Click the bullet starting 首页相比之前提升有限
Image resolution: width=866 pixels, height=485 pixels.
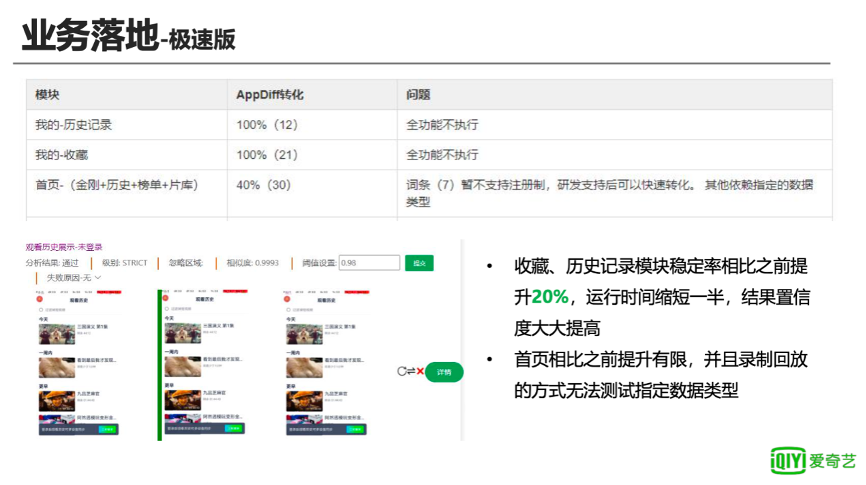[x=661, y=375]
